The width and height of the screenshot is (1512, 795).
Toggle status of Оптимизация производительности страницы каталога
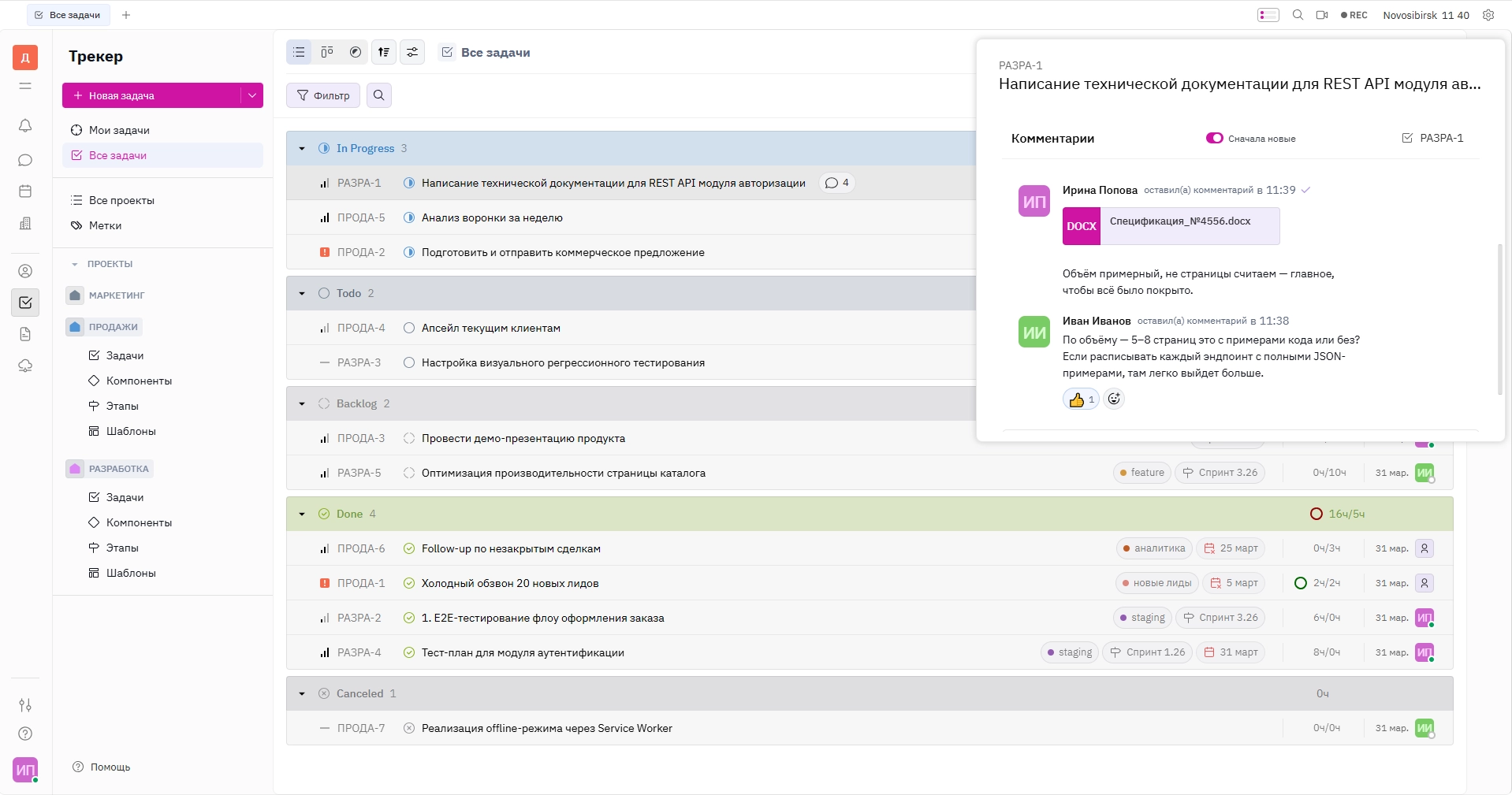(x=409, y=473)
